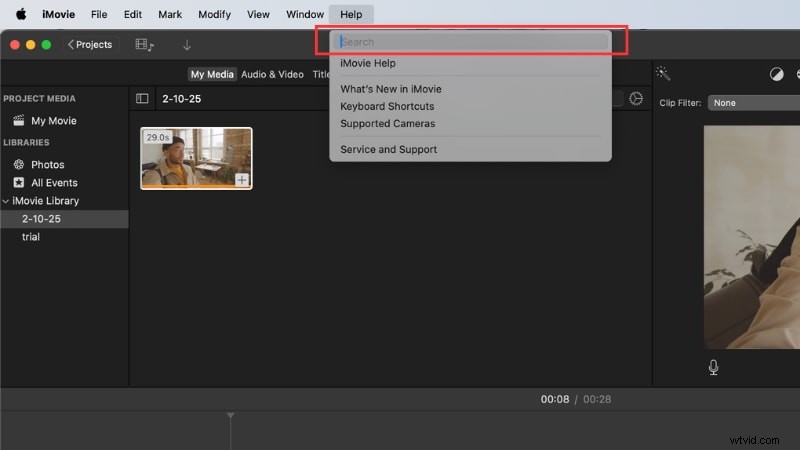The height and width of the screenshot is (450, 800).
Task: Open the Mark menu
Action: pos(170,14)
